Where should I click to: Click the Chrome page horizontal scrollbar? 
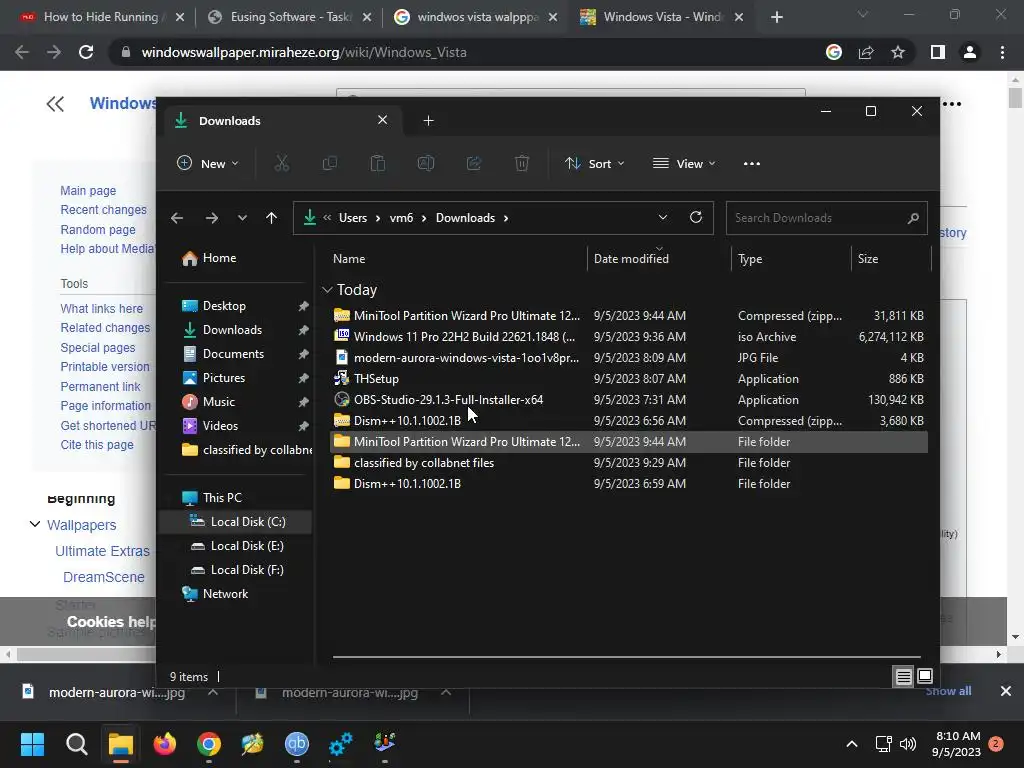(502, 654)
